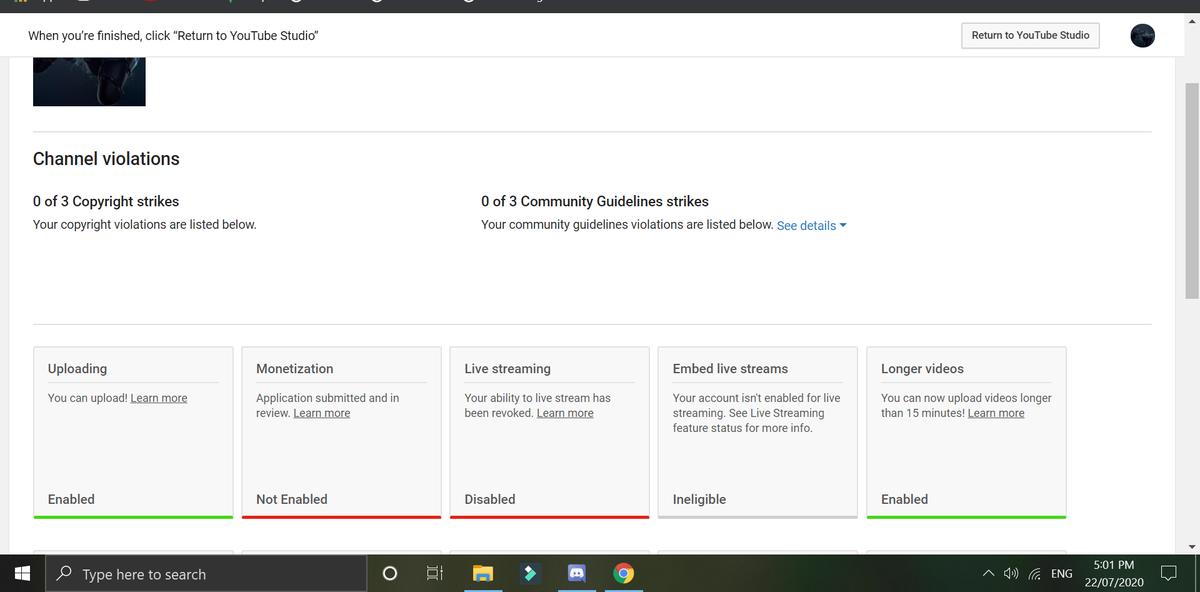Viewport: 1200px width, 592px height.
Task: Click Enabled status in Longer videos card
Action: (x=904, y=499)
